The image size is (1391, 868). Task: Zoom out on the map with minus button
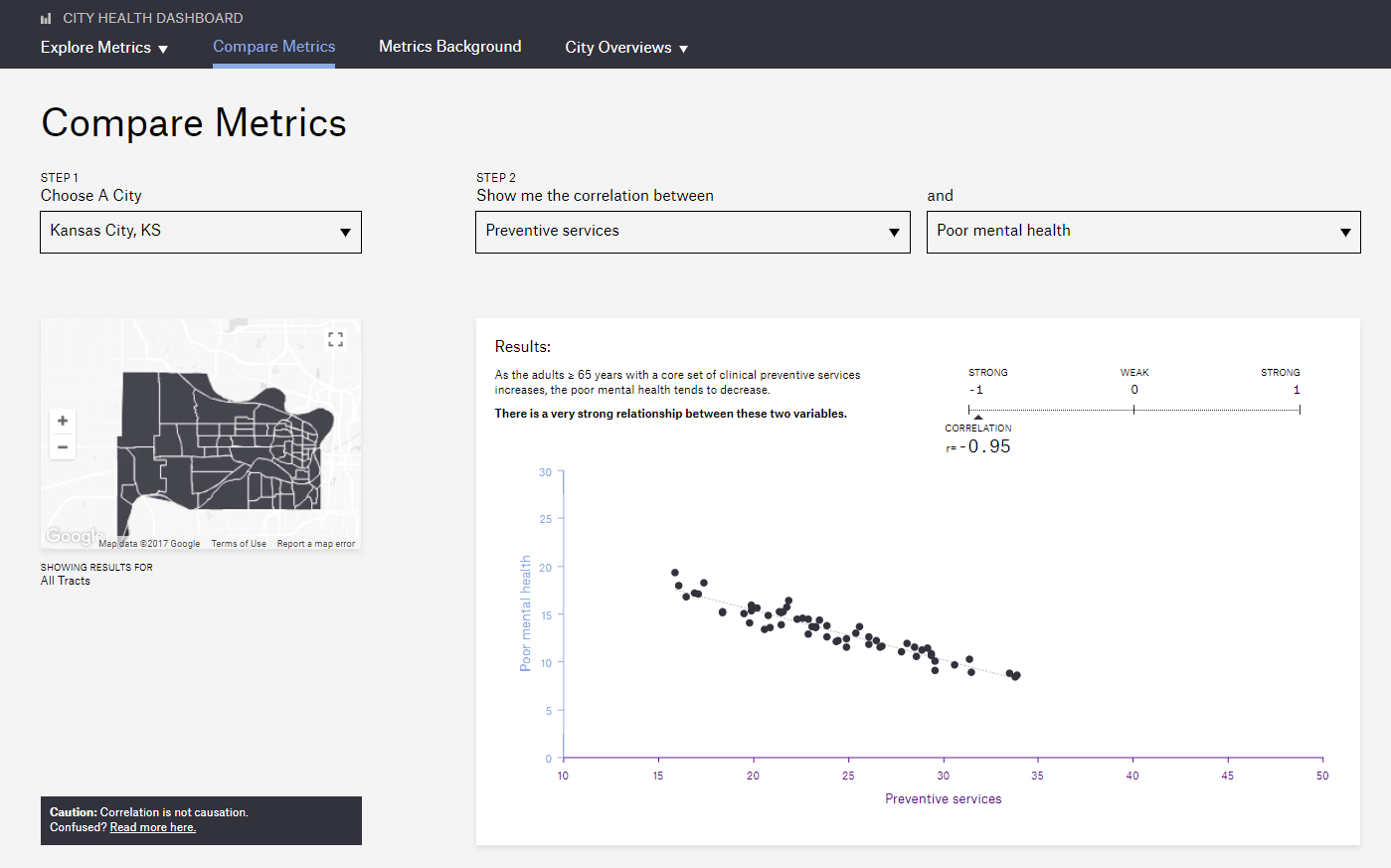(63, 447)
